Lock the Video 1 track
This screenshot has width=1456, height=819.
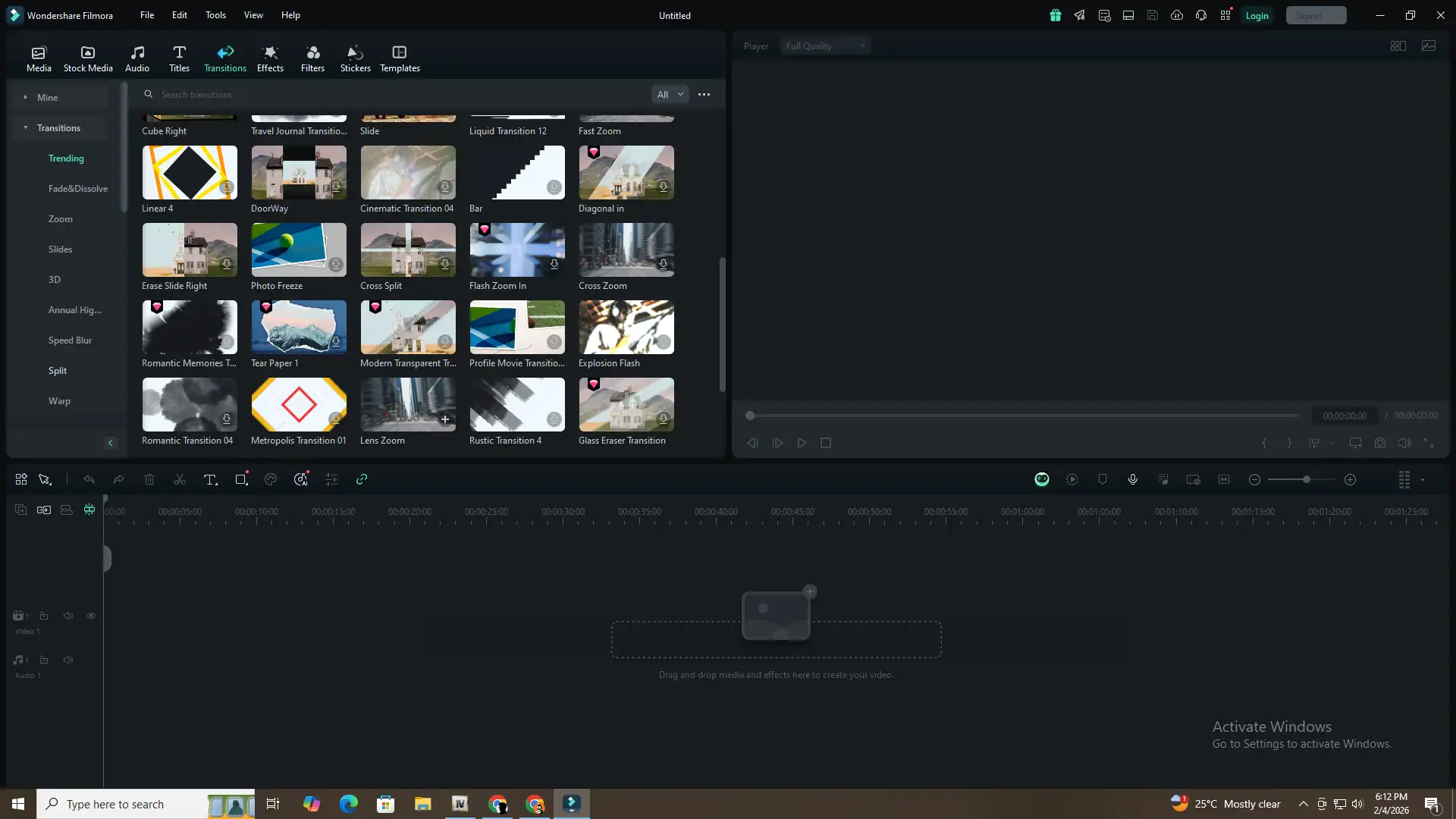[x=44, y=616]
